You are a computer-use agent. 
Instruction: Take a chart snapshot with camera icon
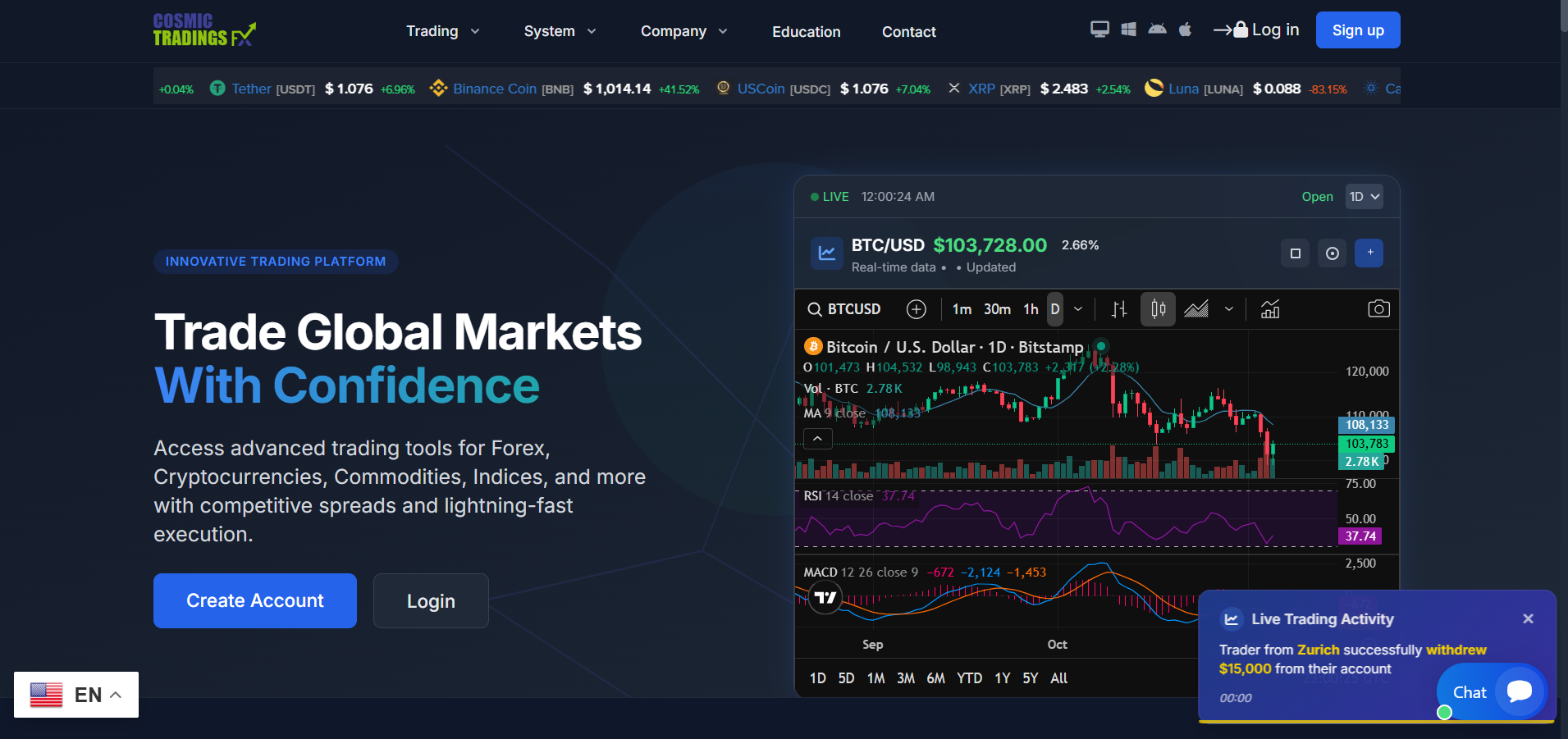[x=1378, y=309]
